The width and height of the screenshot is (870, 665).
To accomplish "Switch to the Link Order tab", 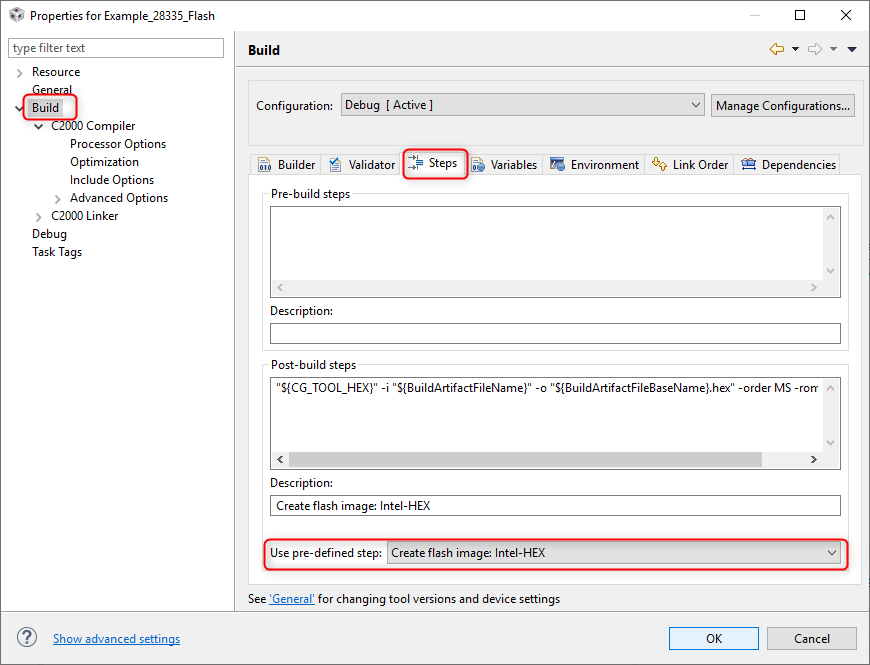I will (x=690, y=165).
